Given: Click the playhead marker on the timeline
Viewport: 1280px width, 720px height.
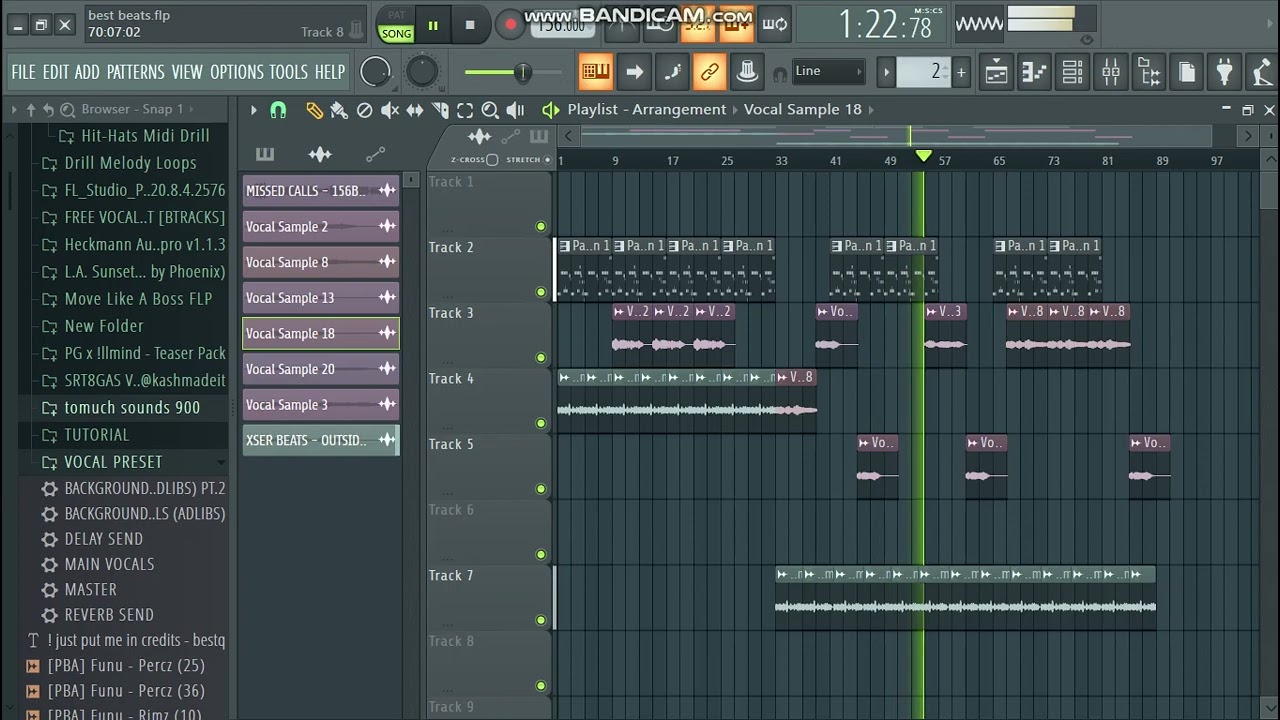Looking at the screenshot, I should [x=924, y=156].
